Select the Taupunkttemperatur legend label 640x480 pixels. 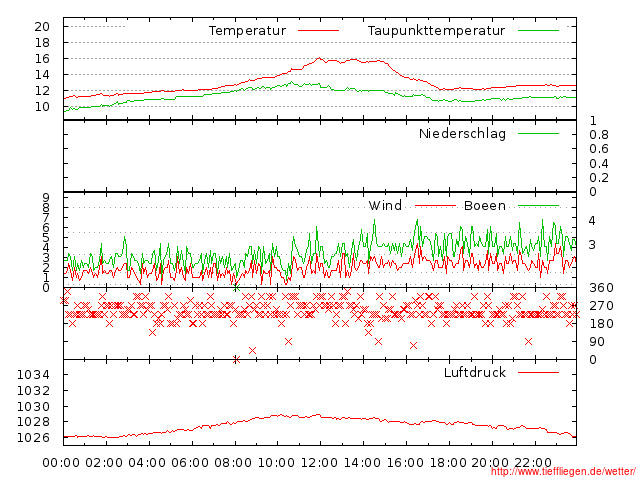436,31
